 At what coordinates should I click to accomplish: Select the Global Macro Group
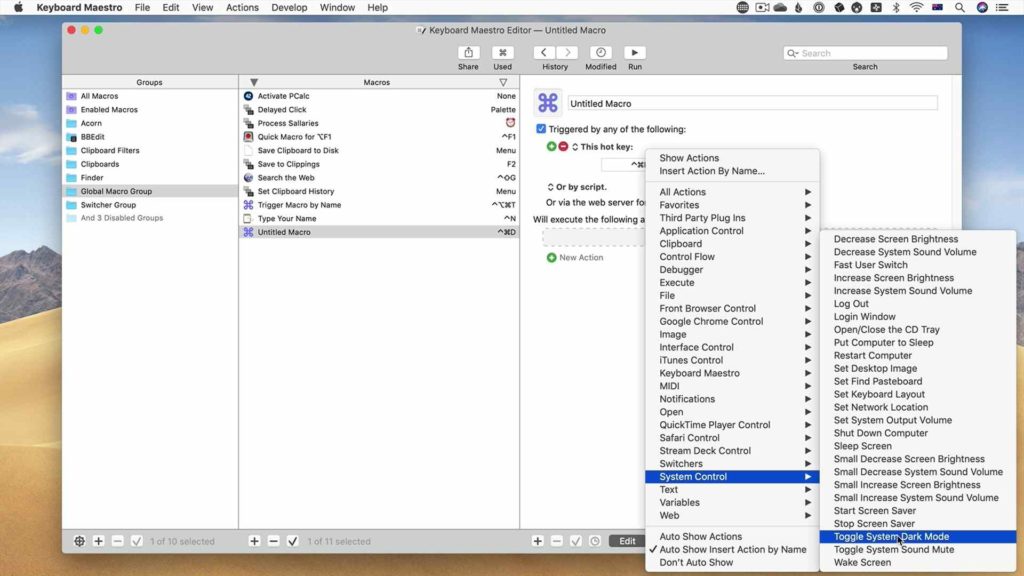coord(150,191)
